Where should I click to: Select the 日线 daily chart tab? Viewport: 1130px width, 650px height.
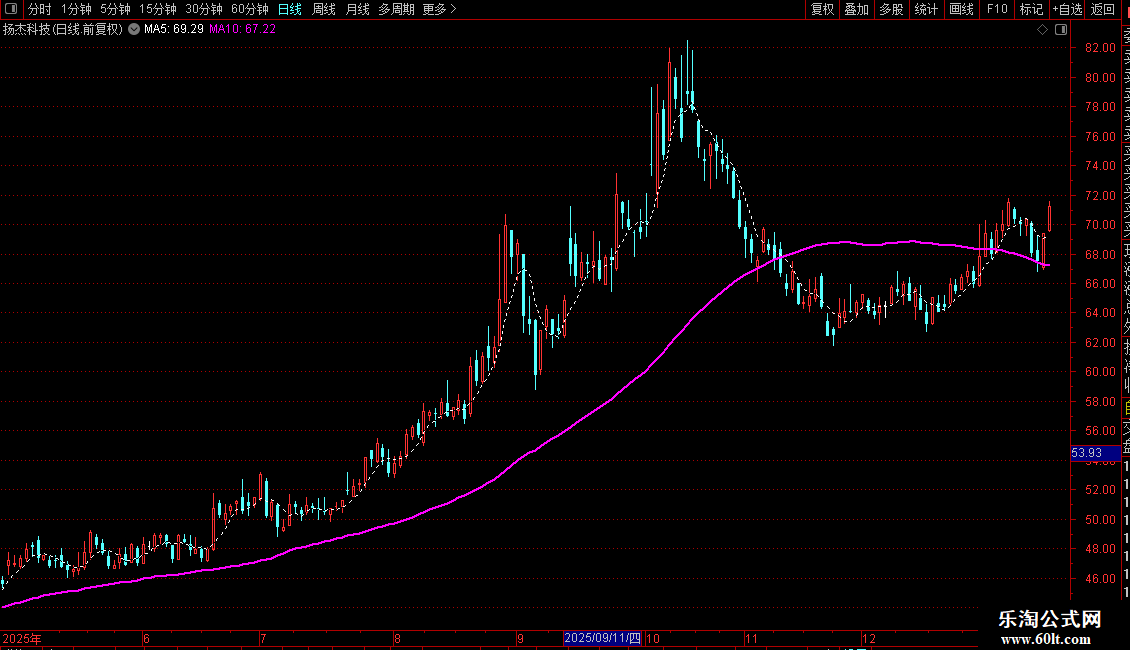[290, 9]
